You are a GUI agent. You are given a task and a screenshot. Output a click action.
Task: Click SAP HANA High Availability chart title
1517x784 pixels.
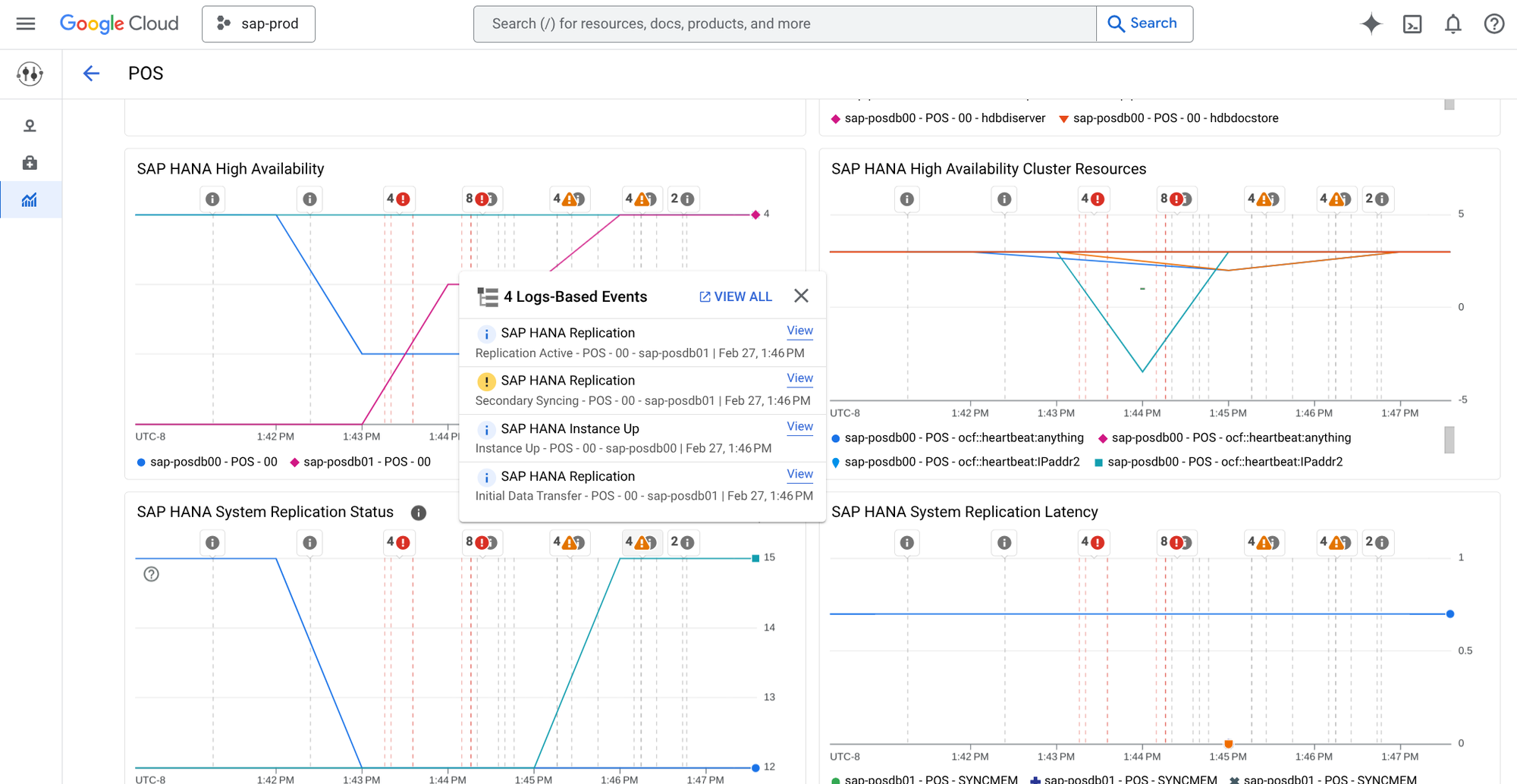[231, 169]
